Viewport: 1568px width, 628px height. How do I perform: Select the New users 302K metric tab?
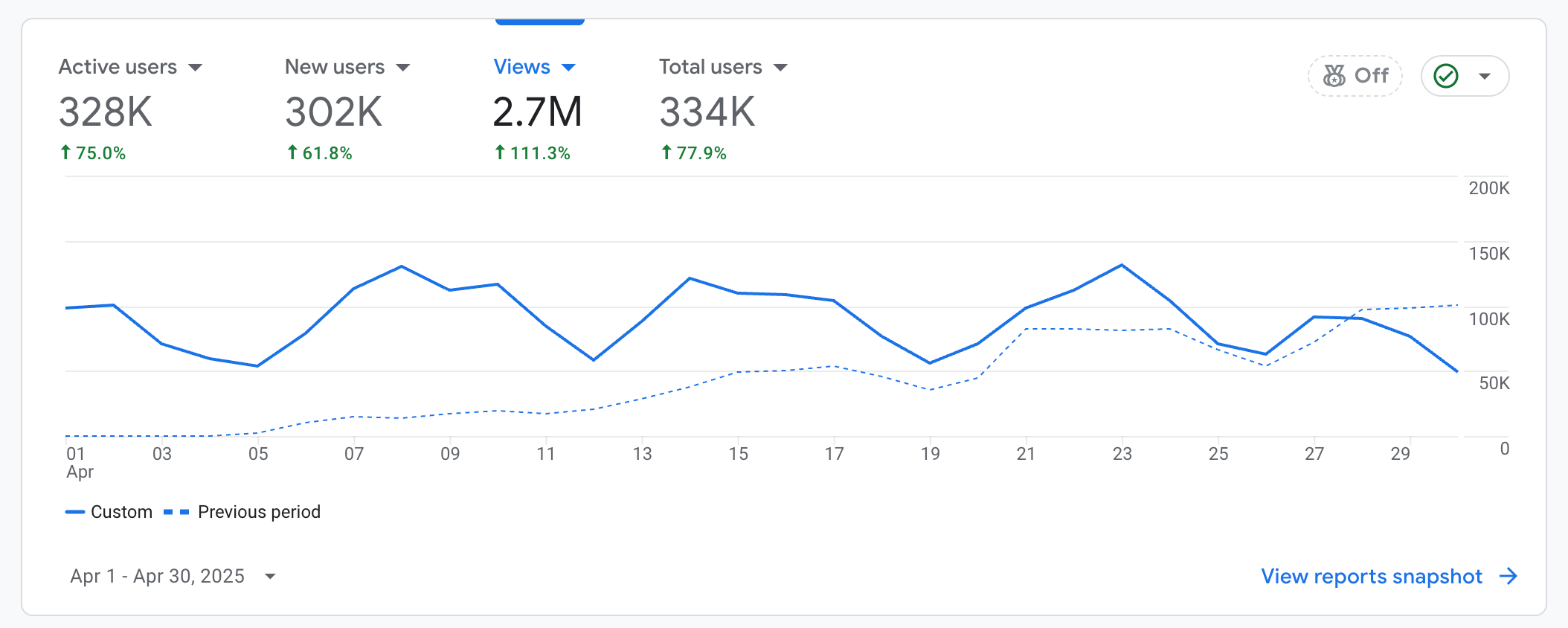pyautogui.click(x=333, y=112)
